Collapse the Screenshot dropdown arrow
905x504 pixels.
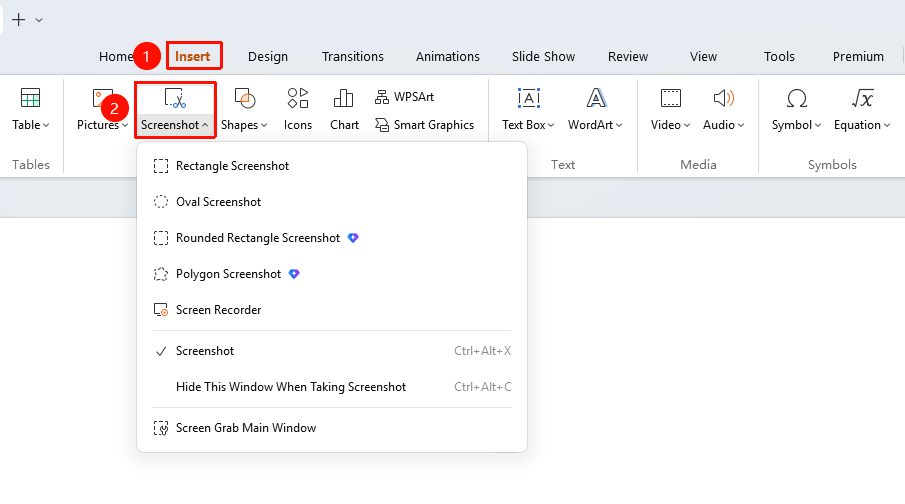click(x=205, y=125)
